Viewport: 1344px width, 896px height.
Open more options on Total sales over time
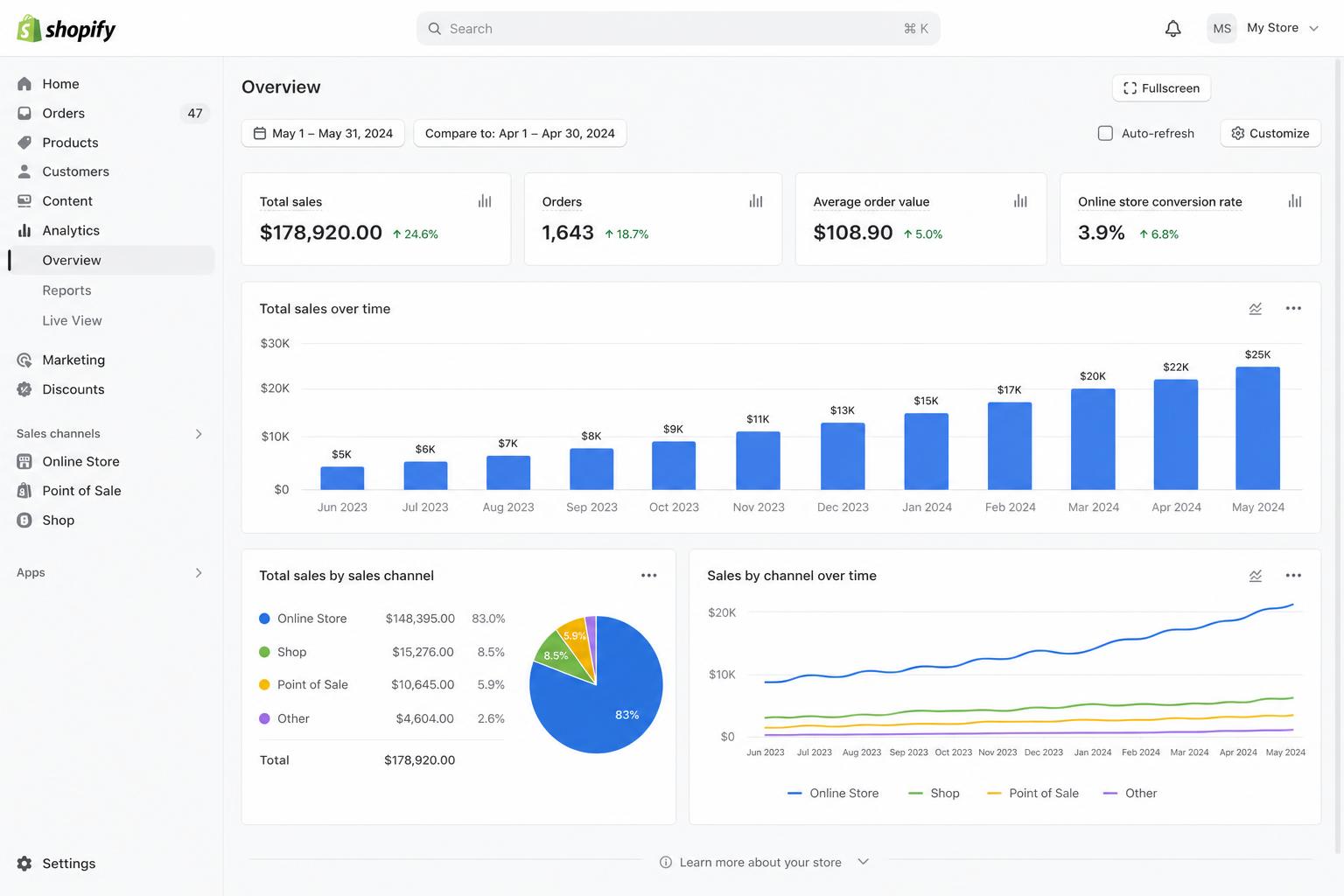coord(1293,309)
